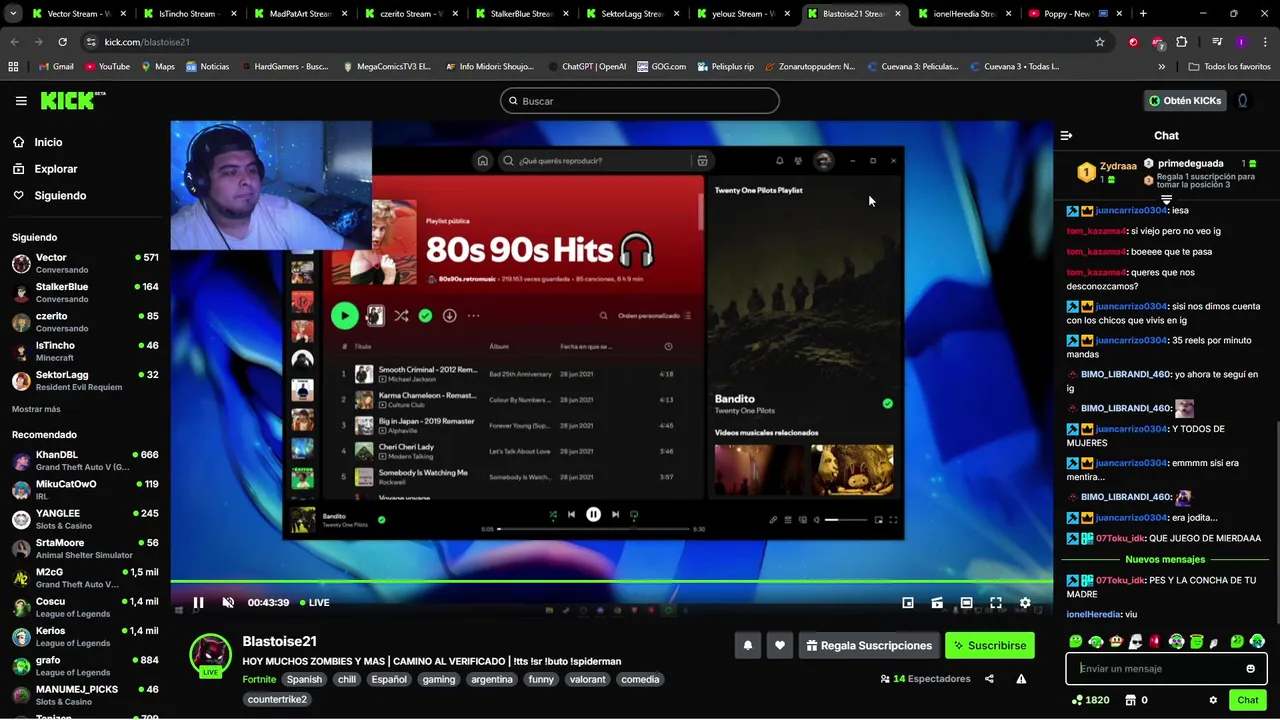Open new browser tab plus button

coord(1143,14)
